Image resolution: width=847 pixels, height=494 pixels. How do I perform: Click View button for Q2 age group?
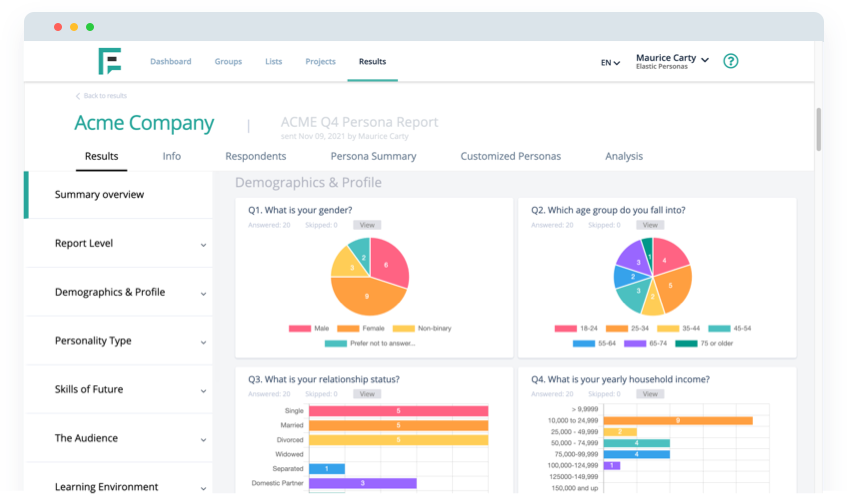(x=650, y=225)
